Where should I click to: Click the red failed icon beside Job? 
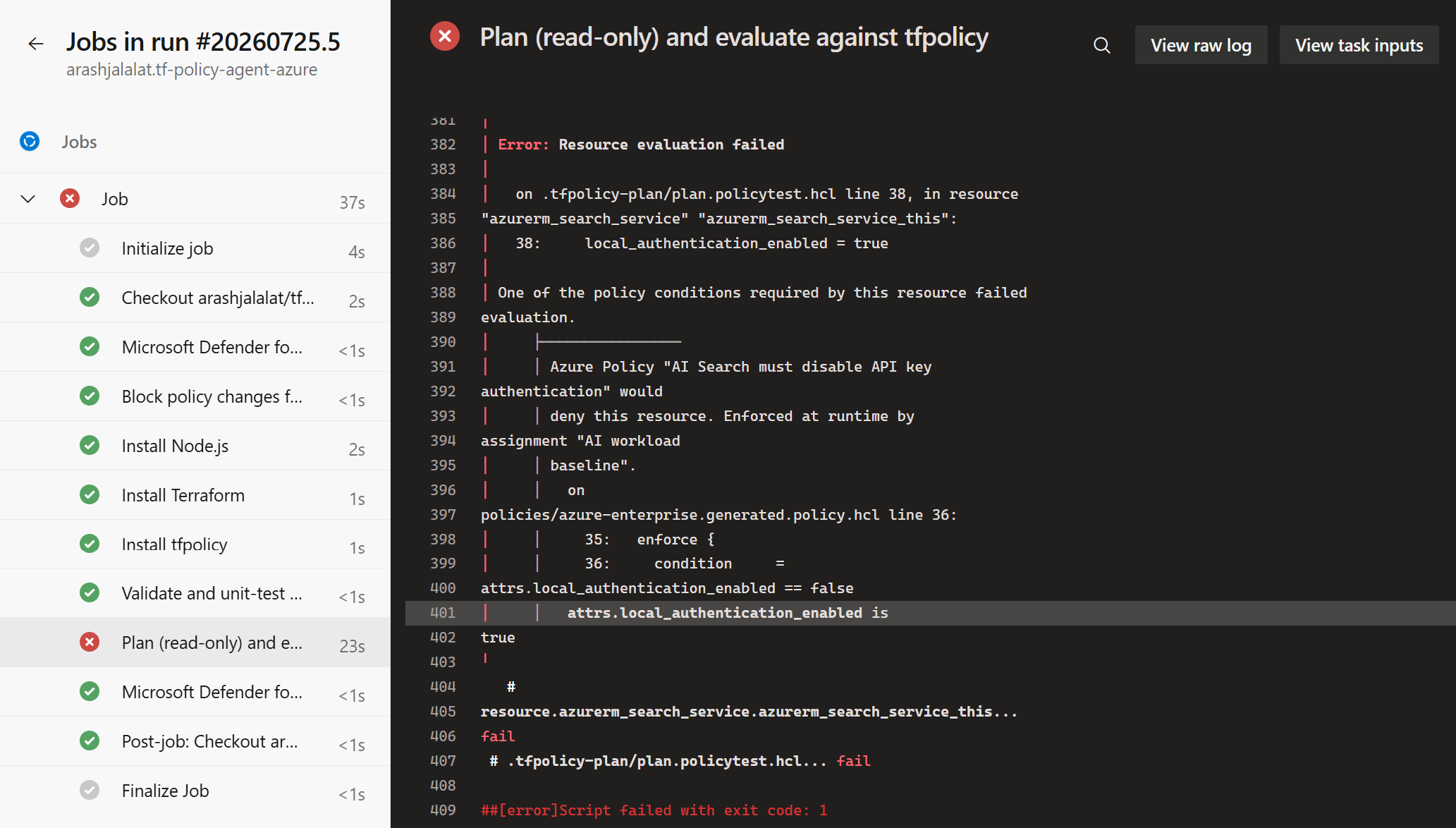click(70, 199)
